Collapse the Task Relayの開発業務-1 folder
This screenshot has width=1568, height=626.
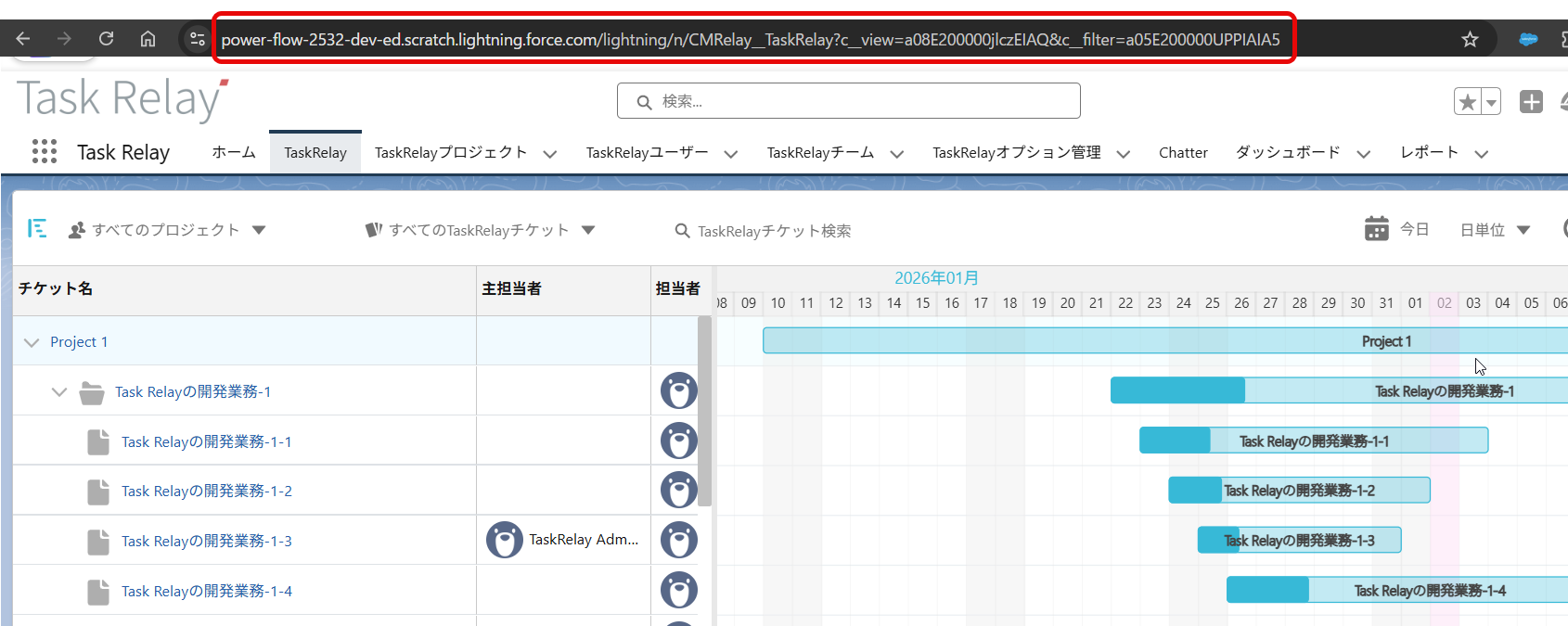click(x=59, y=392)
